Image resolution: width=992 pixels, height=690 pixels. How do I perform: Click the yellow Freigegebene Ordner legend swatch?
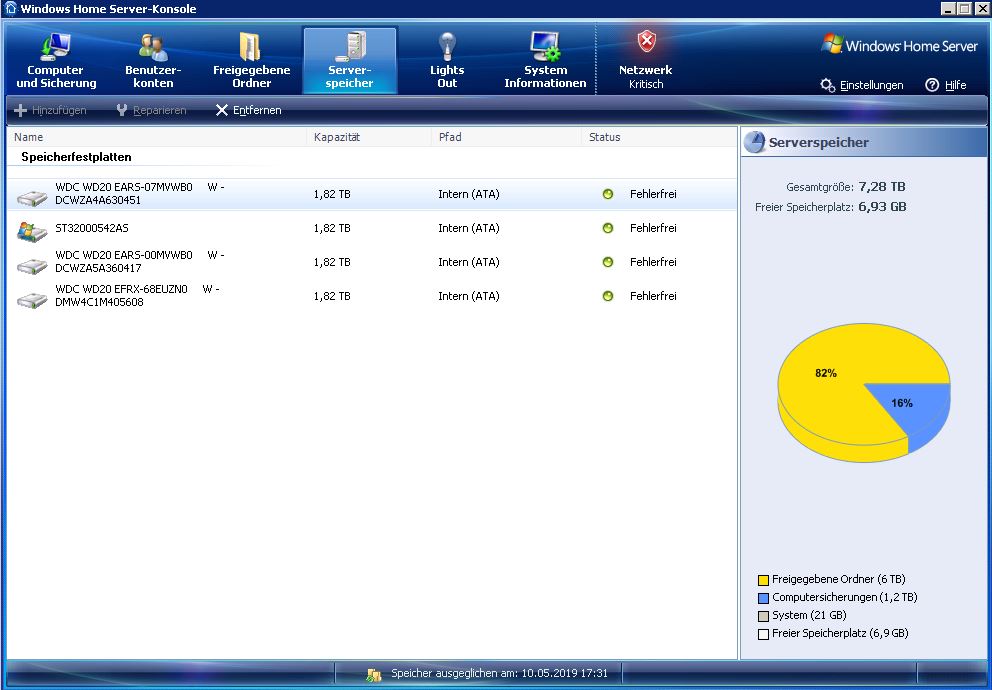pos(764,580)
